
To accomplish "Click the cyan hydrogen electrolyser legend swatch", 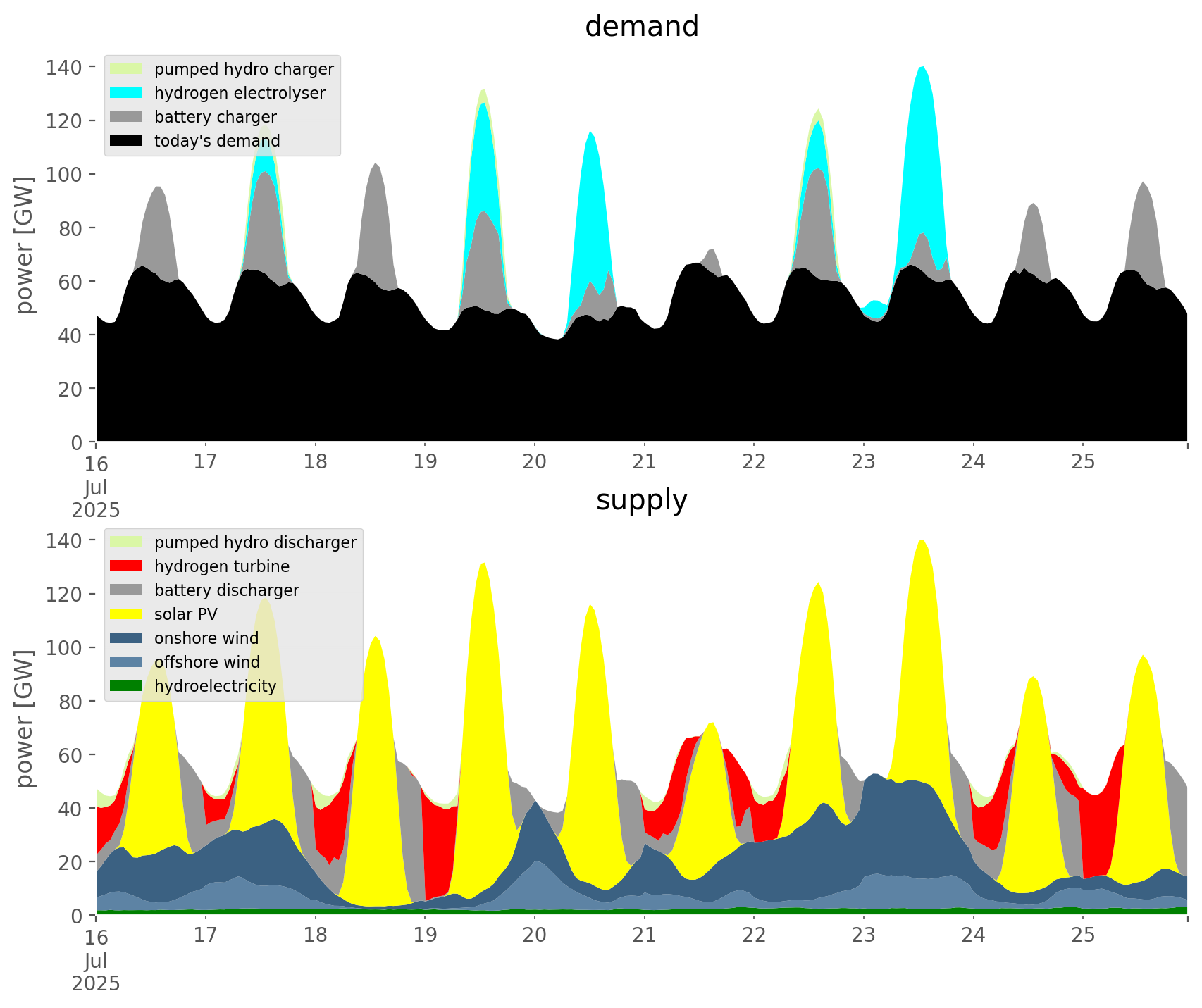I will coord(126,93).
